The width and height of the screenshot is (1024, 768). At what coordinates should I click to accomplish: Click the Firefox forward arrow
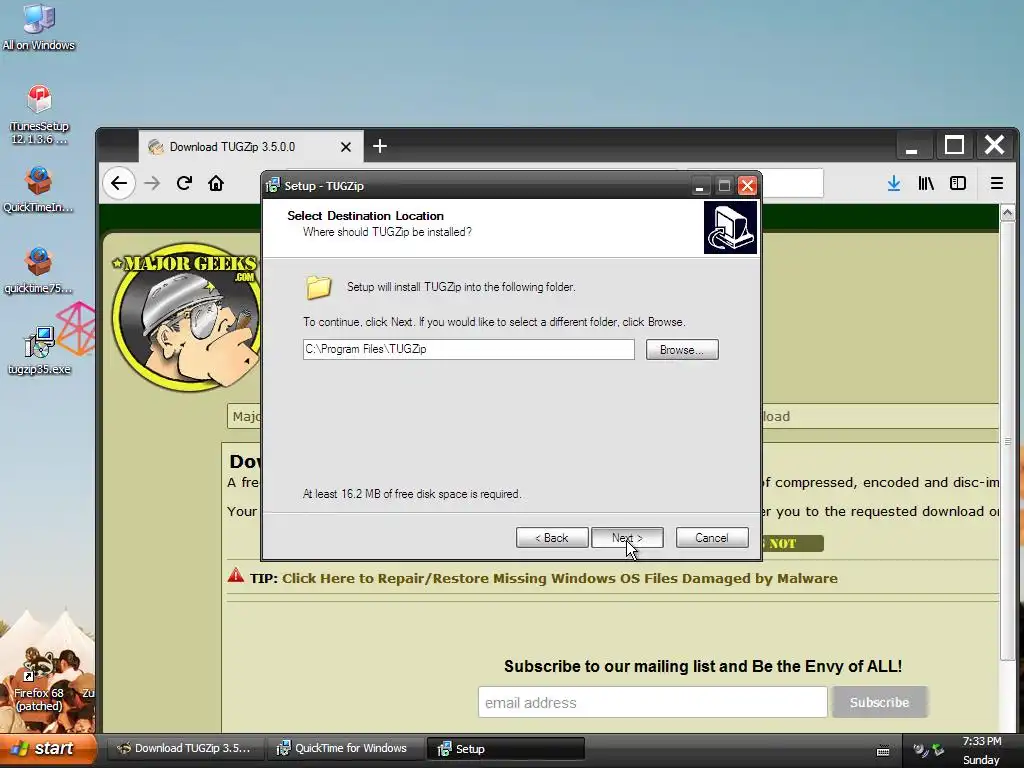pos(152,184)
